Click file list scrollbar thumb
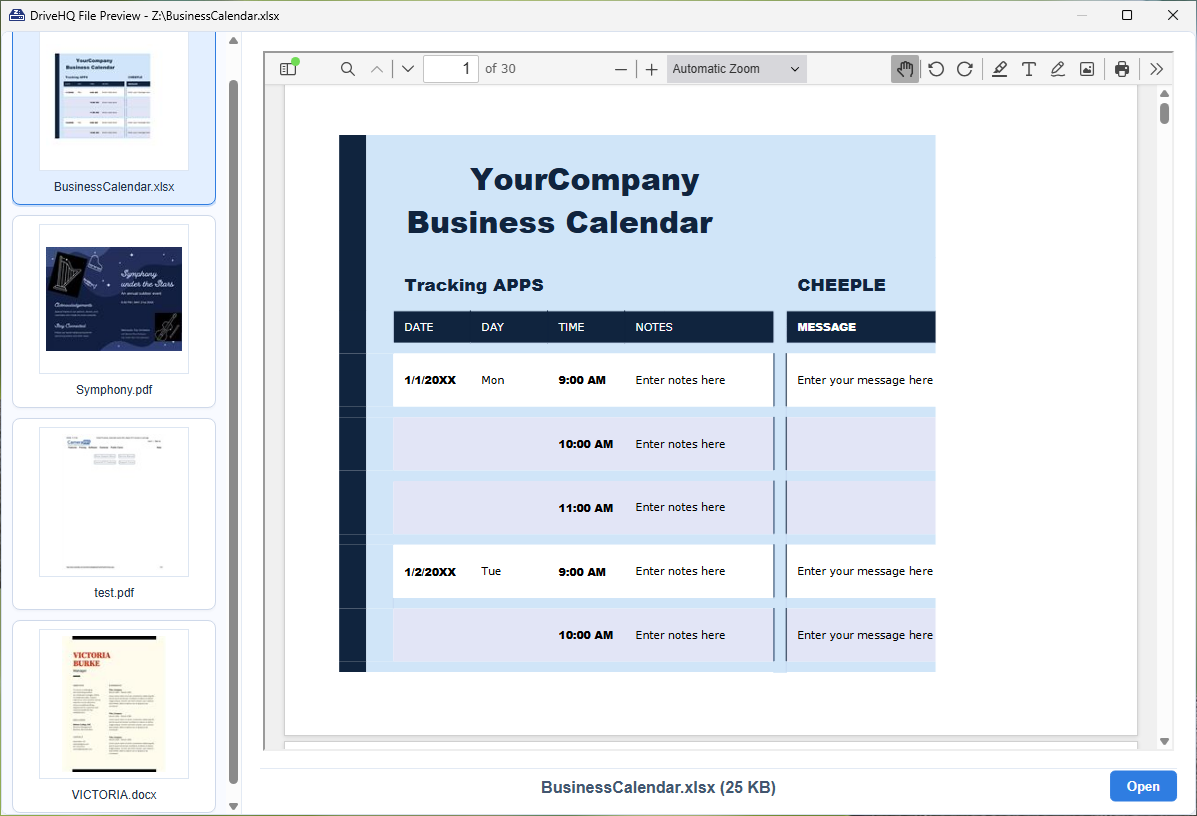 (234, 431)
